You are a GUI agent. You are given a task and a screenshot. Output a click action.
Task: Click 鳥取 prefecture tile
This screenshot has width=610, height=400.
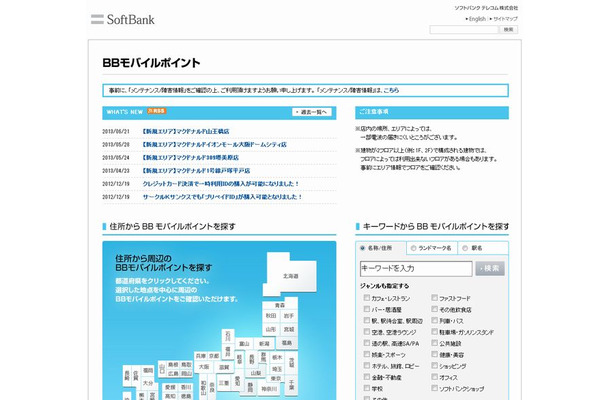[x=186, y=365]
